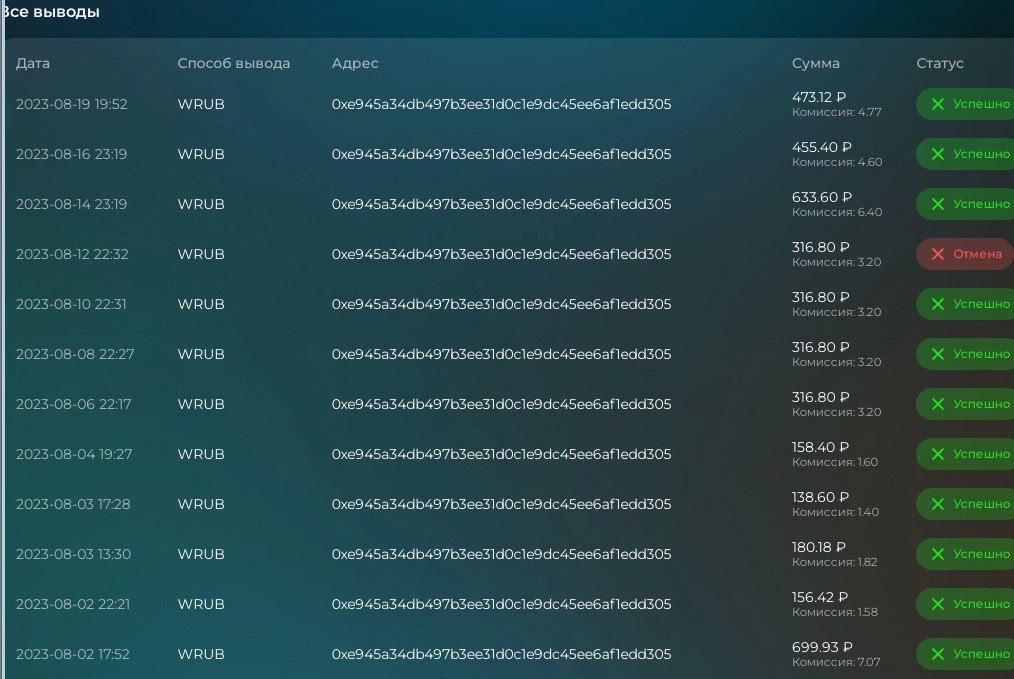Click the amount 699.93 ₽
The image size is (1014, 679).
coord(823,647)
